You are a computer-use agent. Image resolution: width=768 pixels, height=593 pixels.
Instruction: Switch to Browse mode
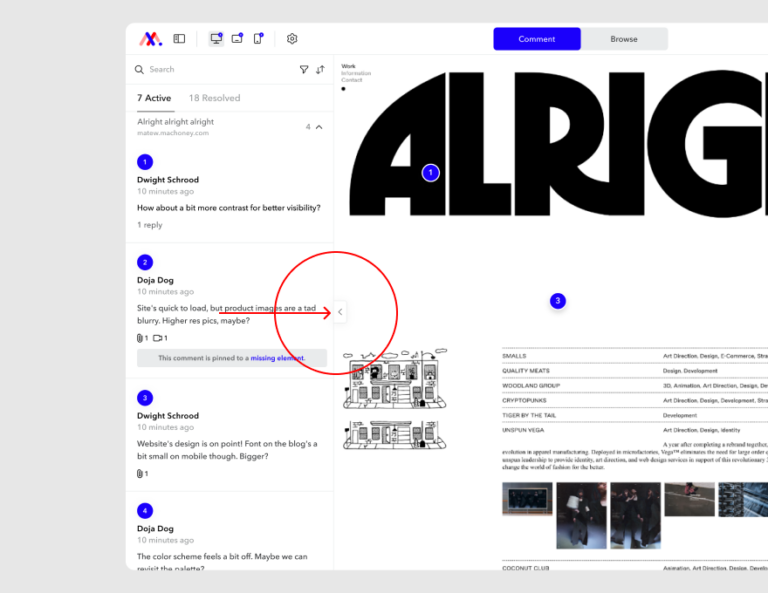[x=624, y=39]
